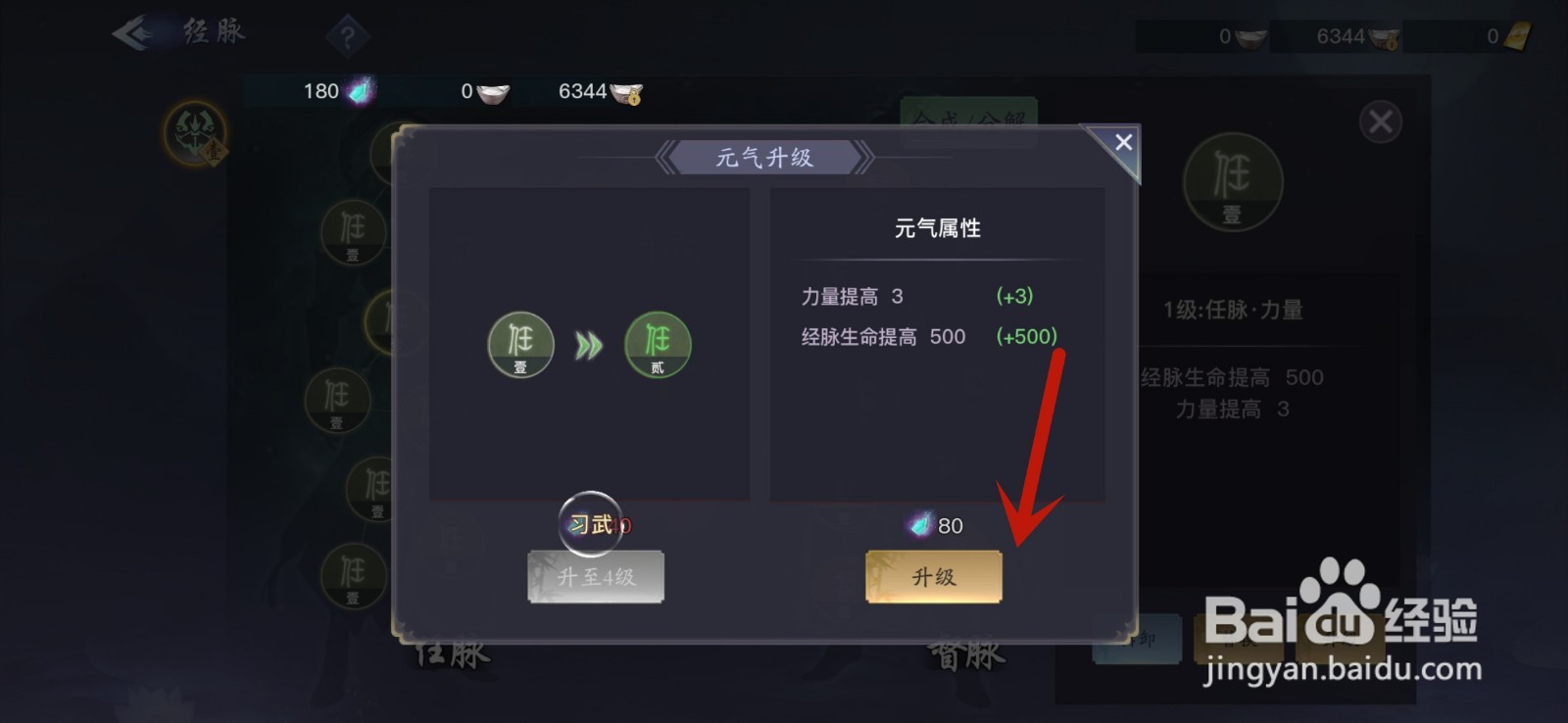
Task: Click the gray 升至4级 button
Action: point(596,576)
